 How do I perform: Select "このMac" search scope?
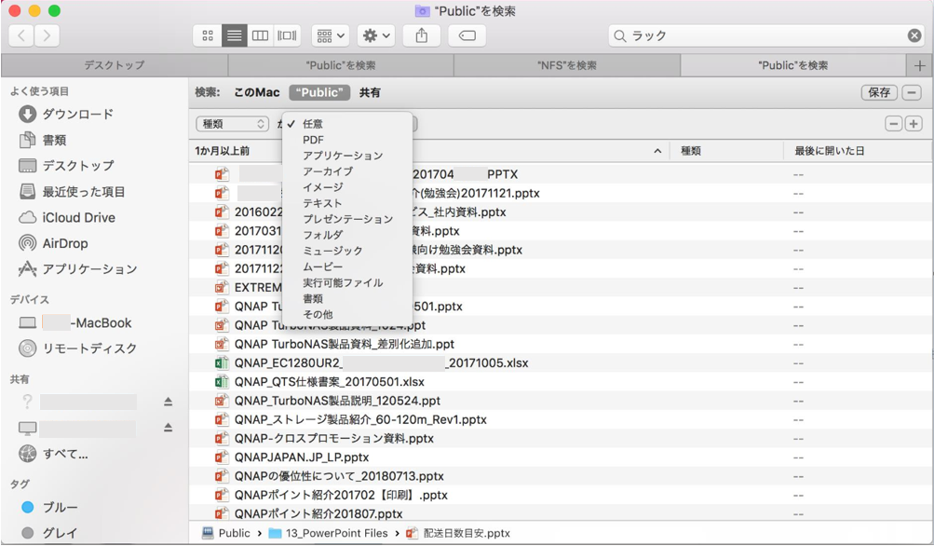(257, 93)
